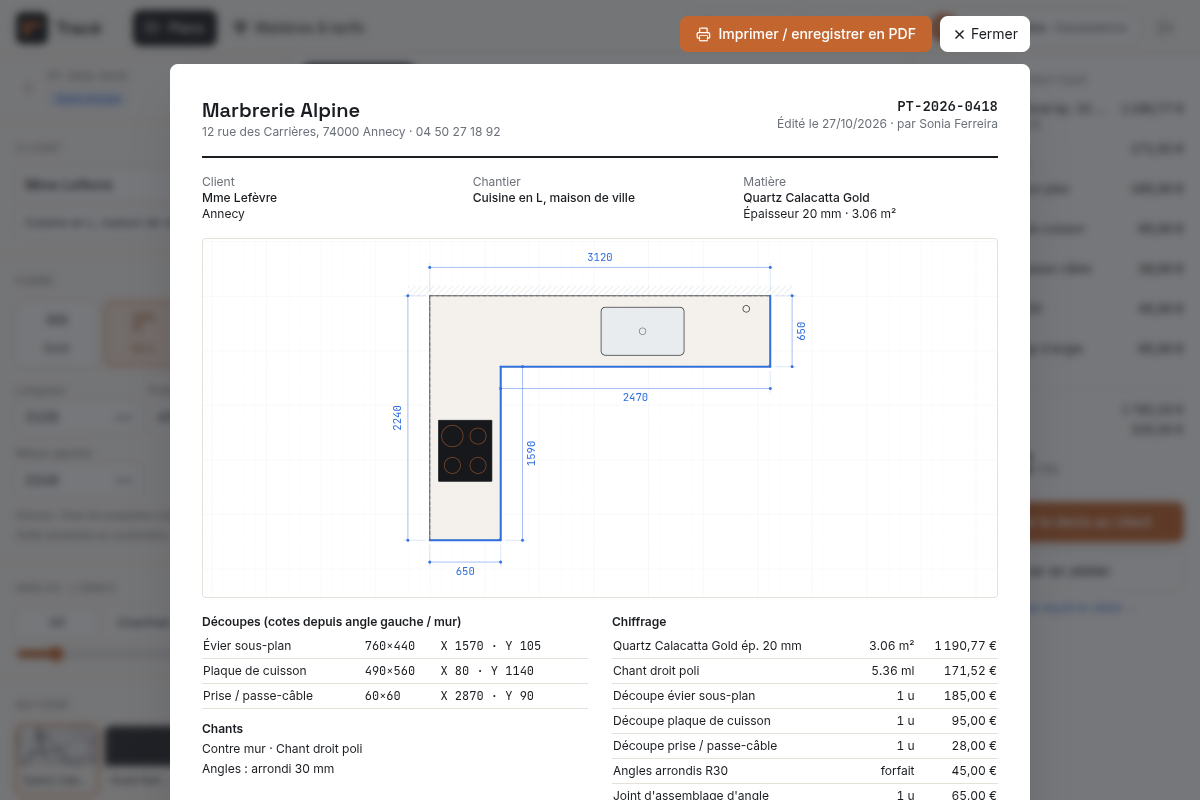Click the edition line mentioning Sonia Ferreira

tap(887, 124)
